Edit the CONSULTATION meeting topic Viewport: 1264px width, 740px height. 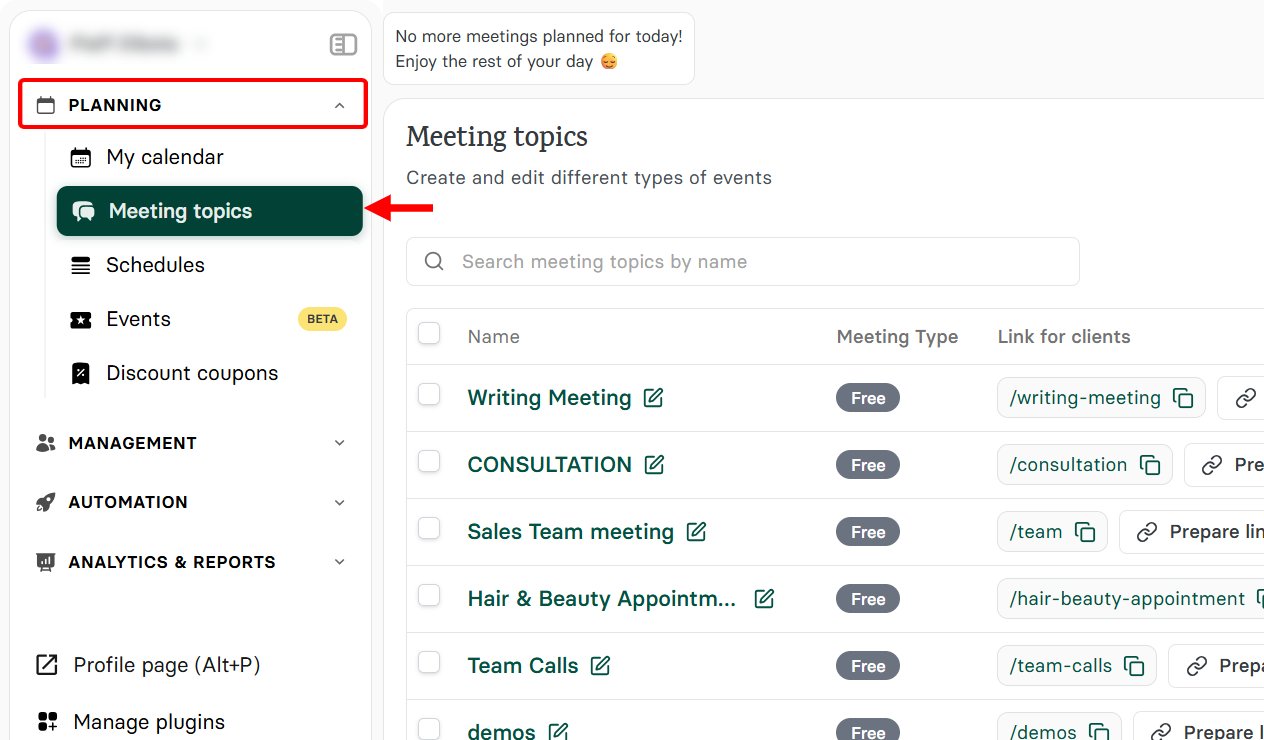655,464
